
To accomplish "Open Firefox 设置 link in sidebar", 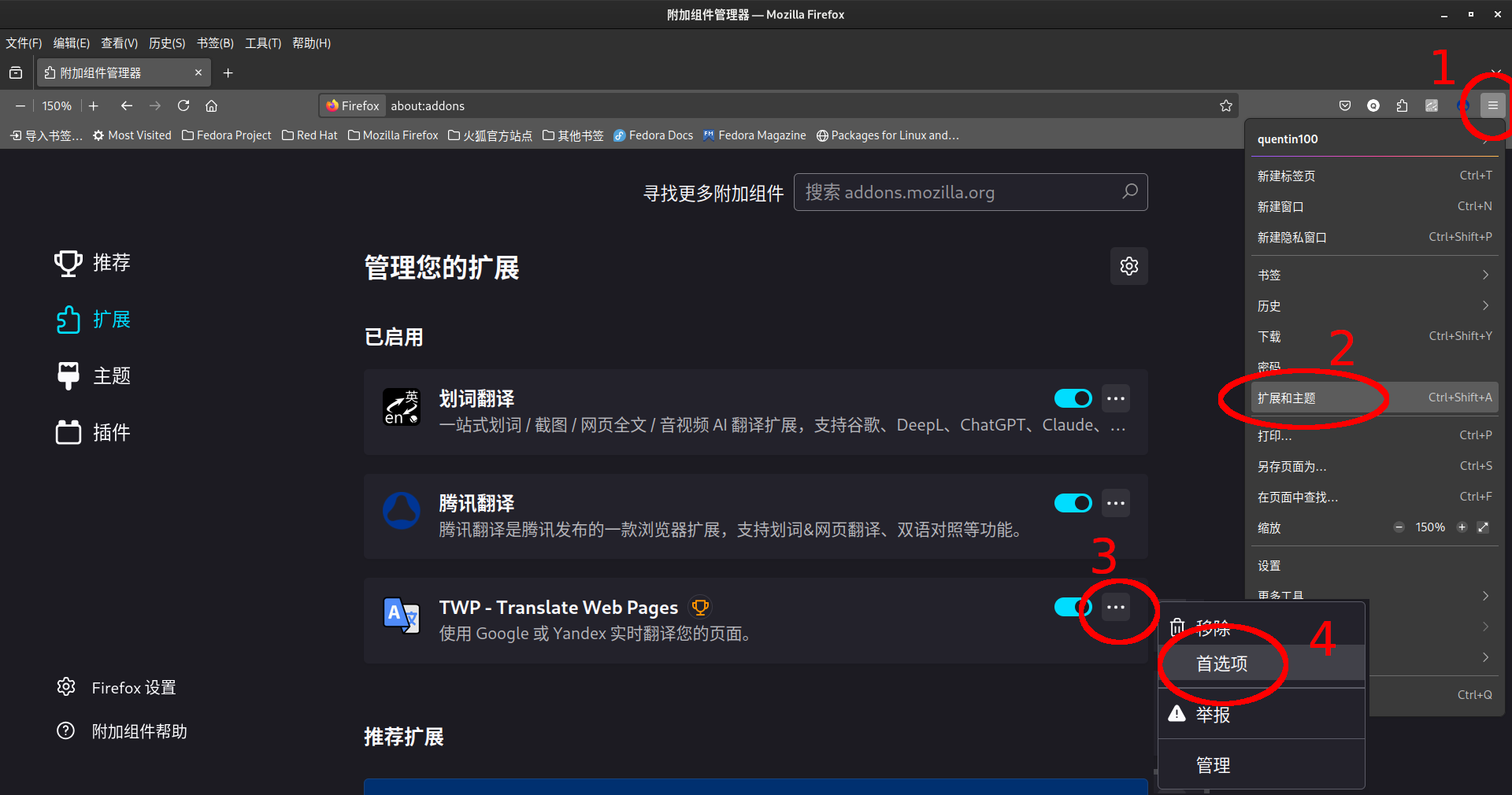I will pyautogui.click(x=117, y=687).
